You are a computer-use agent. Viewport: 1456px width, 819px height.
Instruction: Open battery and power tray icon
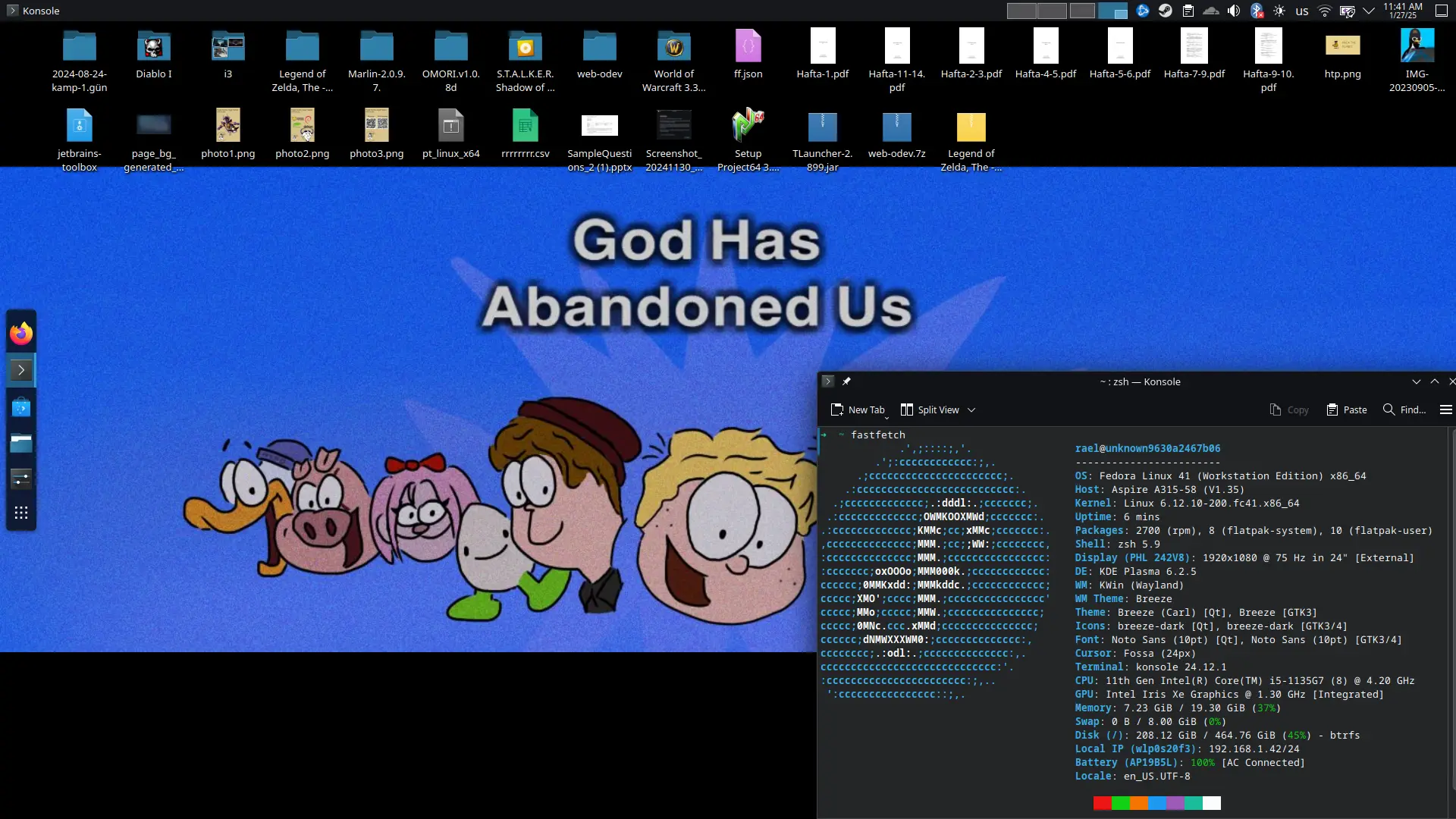(x=1348, y=11)
